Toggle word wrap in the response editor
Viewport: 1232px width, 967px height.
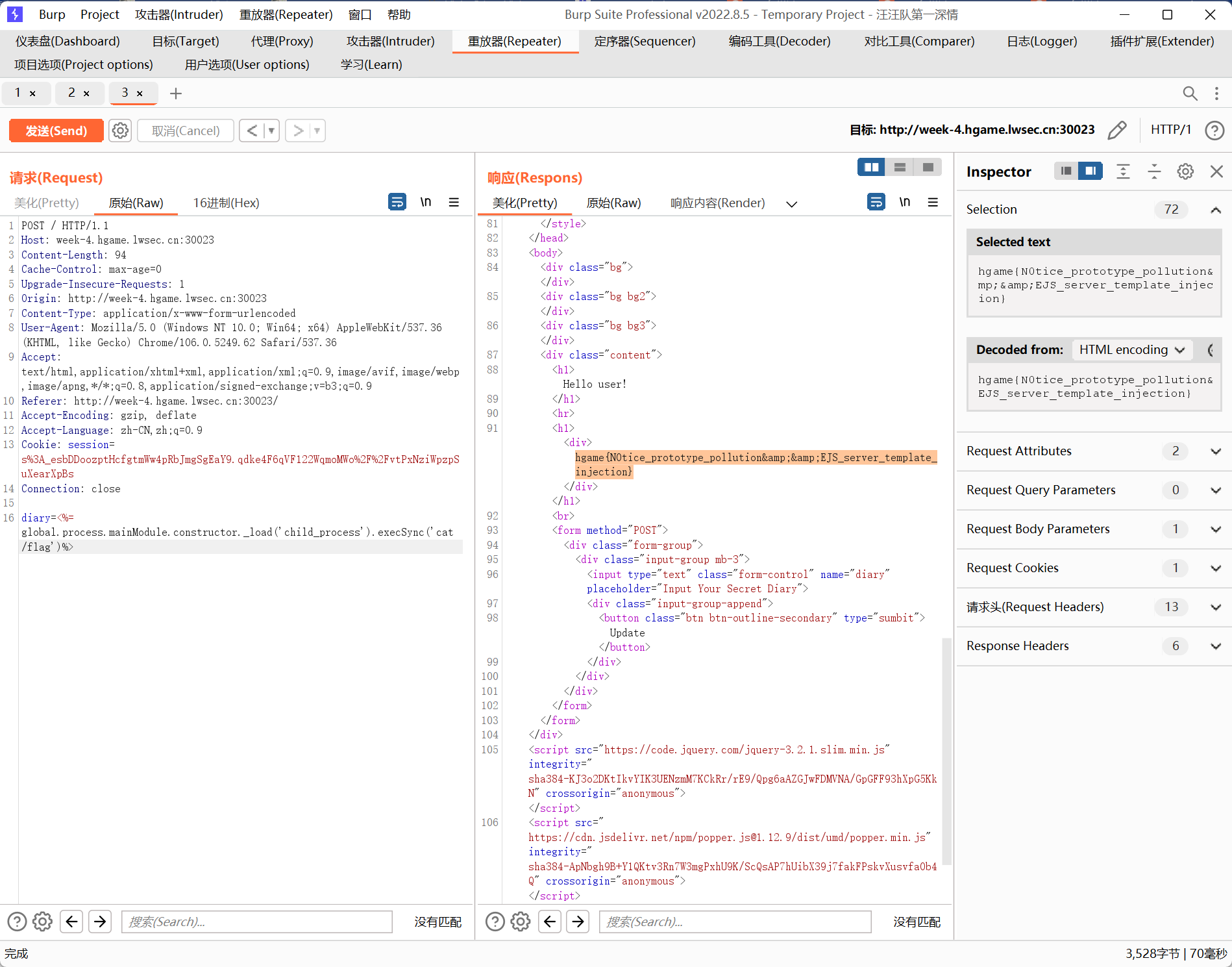coord(876,202)
